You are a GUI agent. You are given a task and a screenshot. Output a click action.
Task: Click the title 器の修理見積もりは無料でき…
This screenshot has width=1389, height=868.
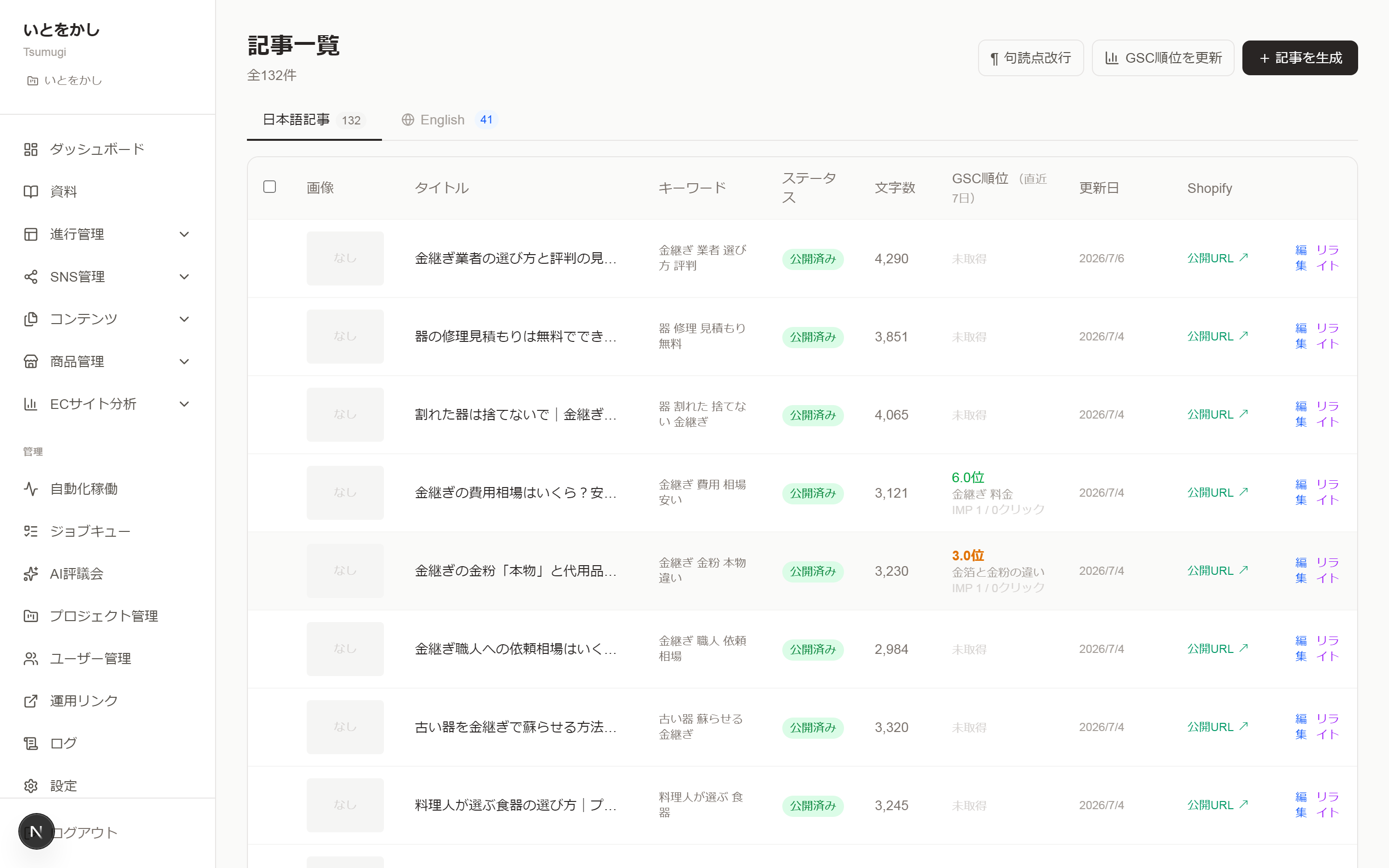click(x=516, y=337)
